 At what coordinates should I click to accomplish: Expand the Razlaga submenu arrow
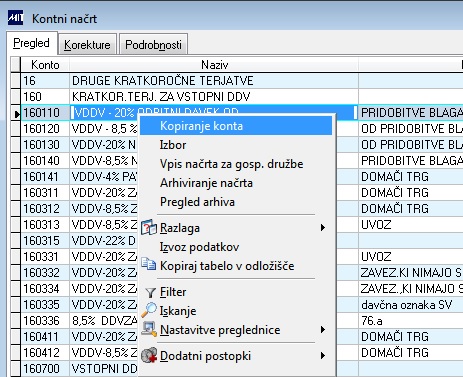tap(322, 228)
